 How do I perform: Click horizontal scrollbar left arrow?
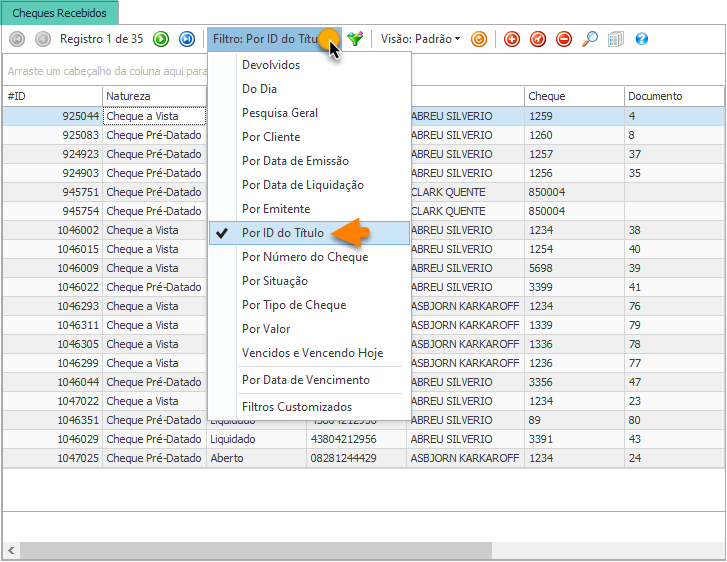[11, 550]
